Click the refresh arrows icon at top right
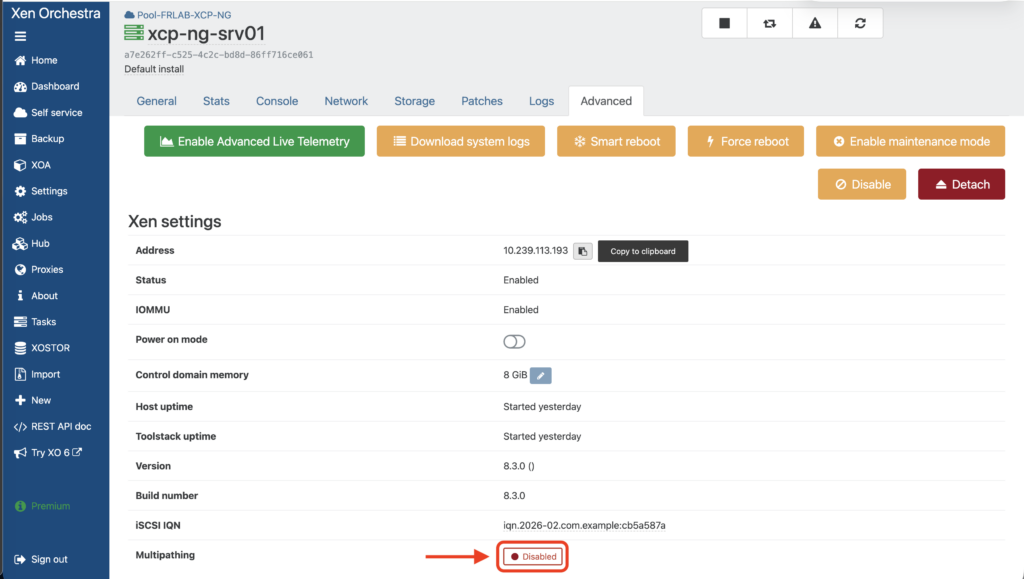1024x579 pixels. [x=860, y=23]
